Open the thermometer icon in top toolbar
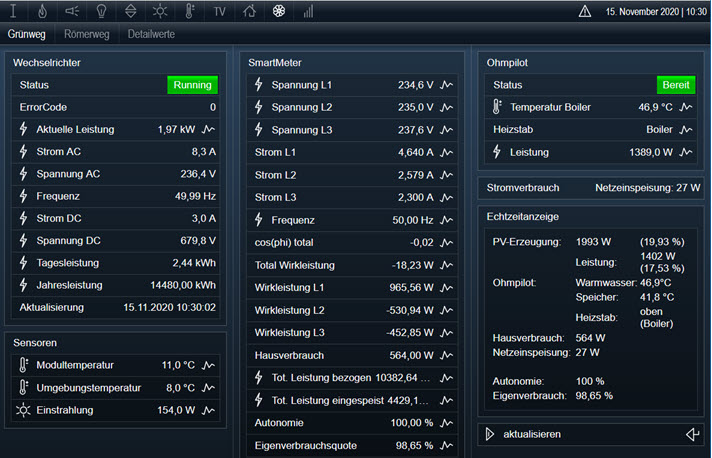Viewport: 712px width, 458px height. 190,11
